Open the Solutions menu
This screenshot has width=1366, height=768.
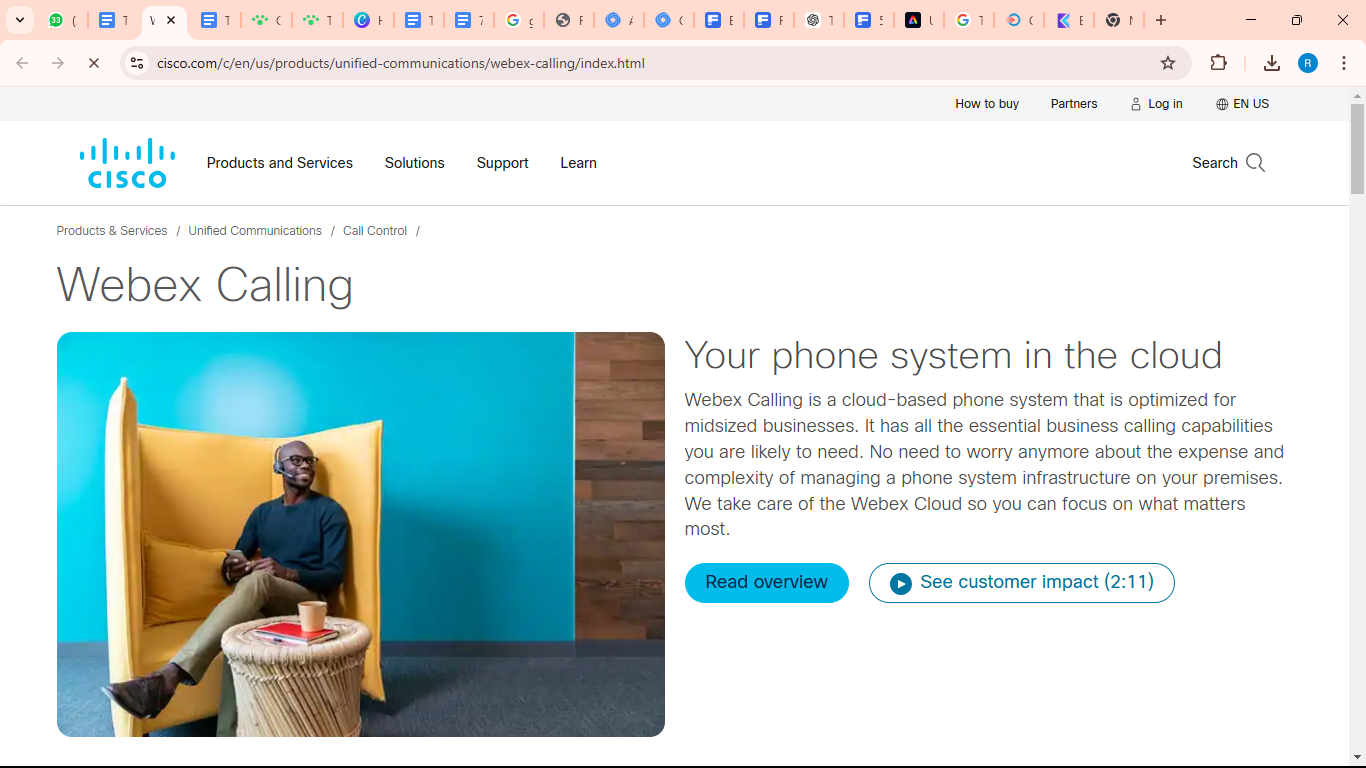414,163
